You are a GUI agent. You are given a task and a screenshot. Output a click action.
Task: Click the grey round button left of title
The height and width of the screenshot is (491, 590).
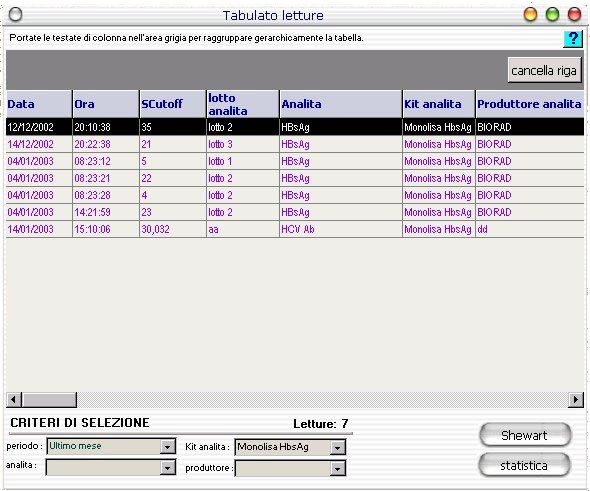(15, 15)
